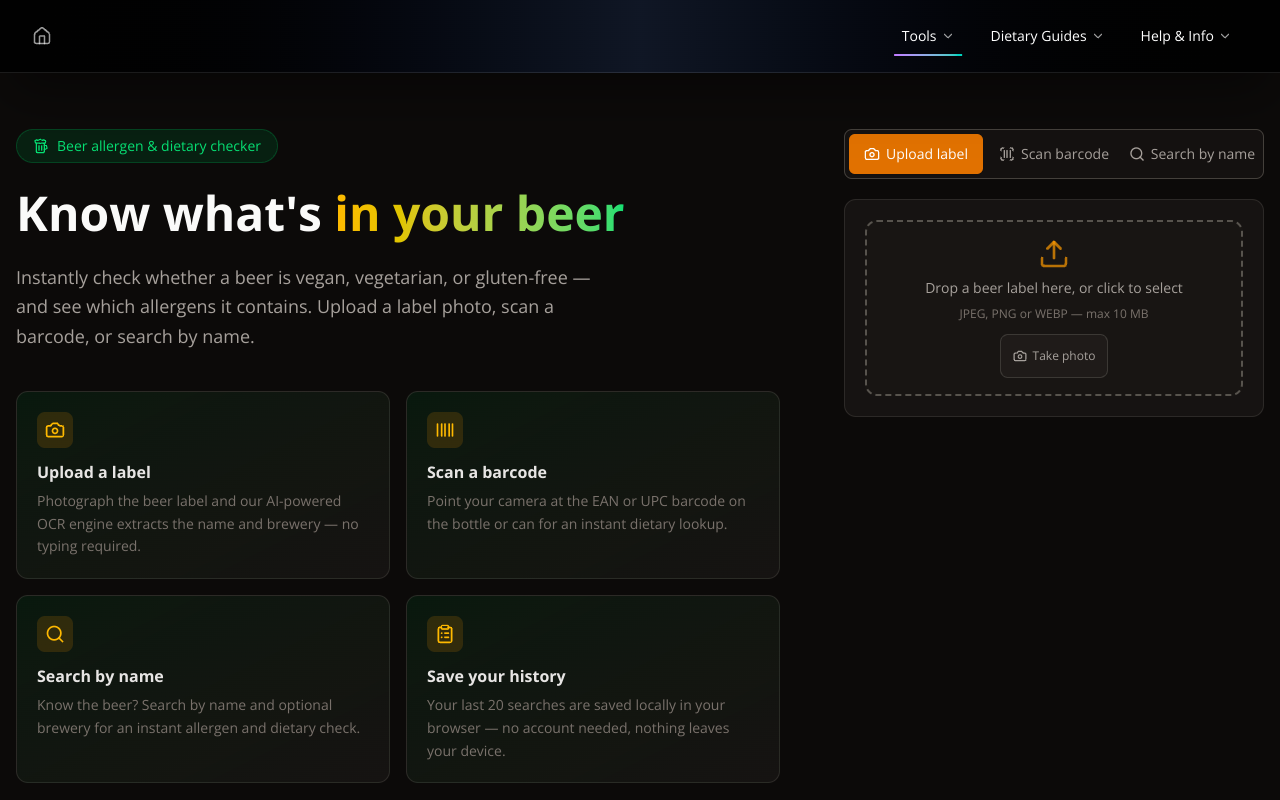Open the Help & Info menu
The image size is (1280, 800).
point(1185,36)
